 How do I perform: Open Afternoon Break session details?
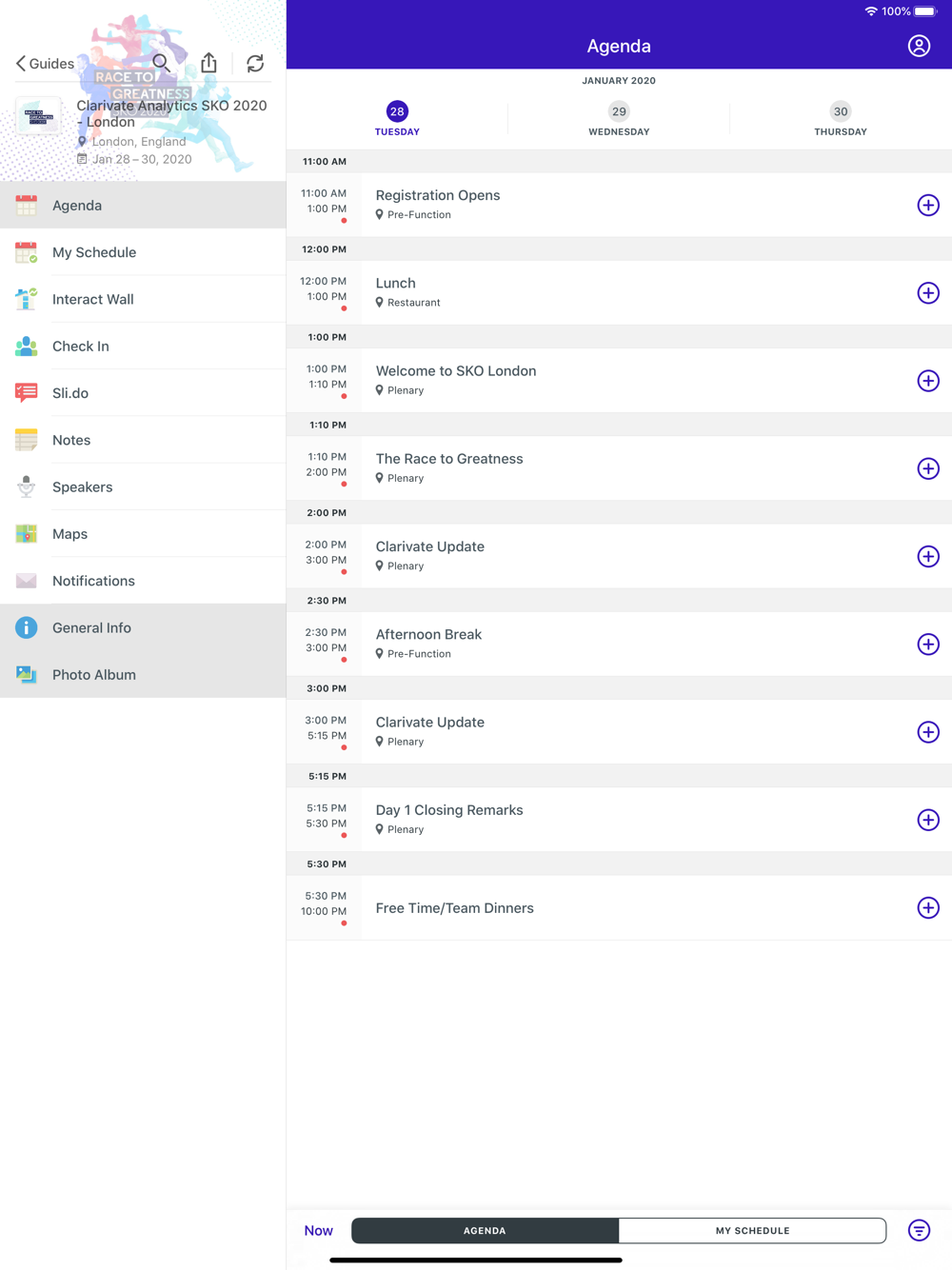619,644
